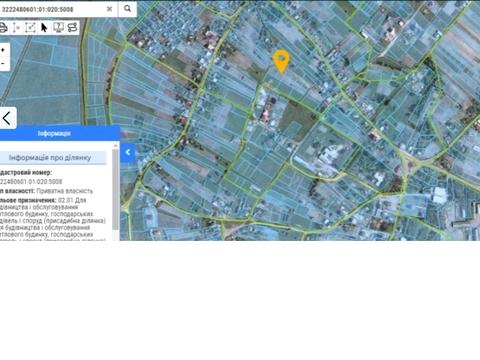This screenshot has width=480, height=360.
Task: Click the parcel beneath the orange pin
Action: (x=282, y=76)
